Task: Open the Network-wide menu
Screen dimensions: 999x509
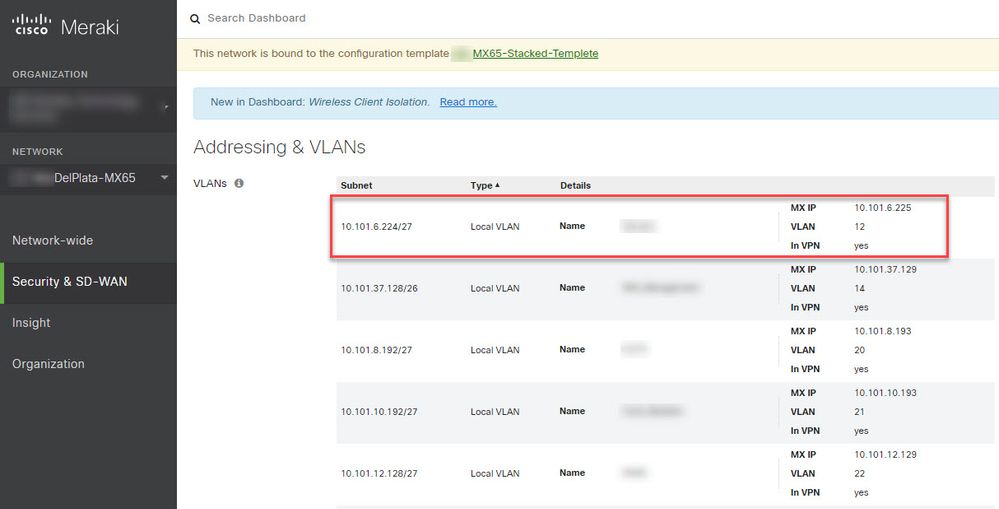Action: 52,240
